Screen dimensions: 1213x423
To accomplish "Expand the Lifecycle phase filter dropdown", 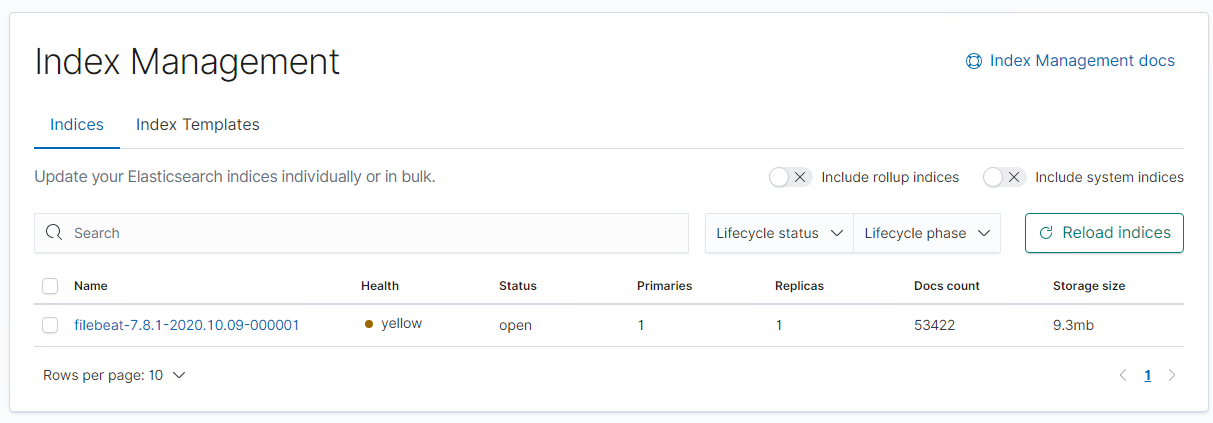I will click(927, 233).
